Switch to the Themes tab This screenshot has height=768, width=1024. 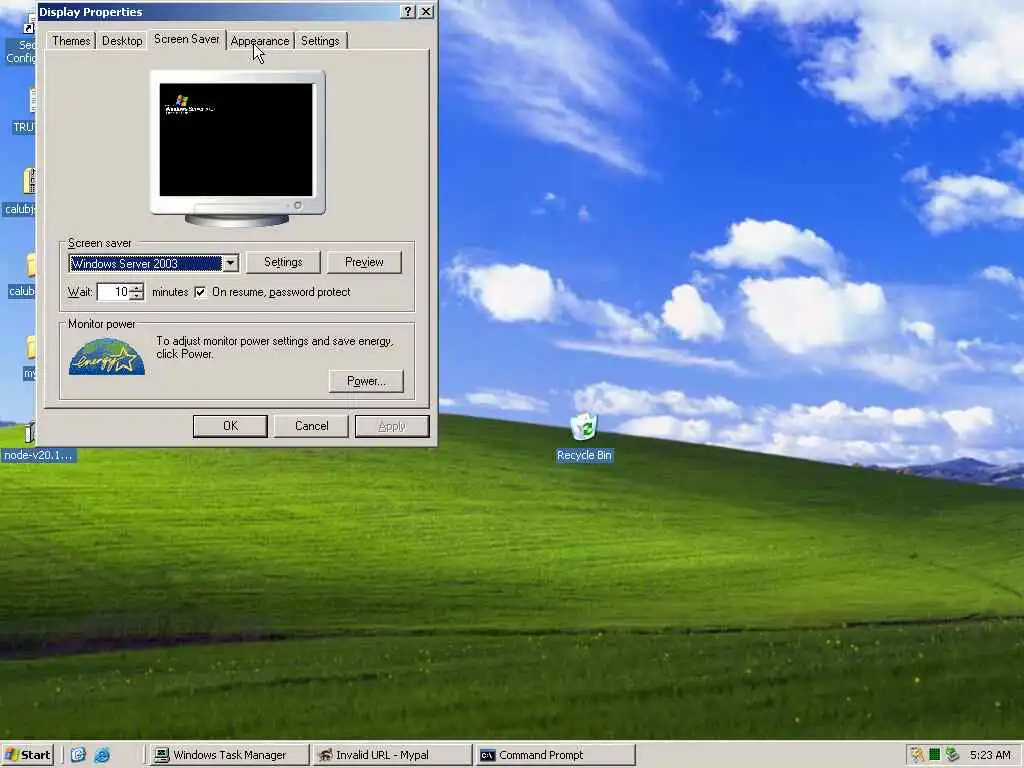pyautogui.click(x=71, y=40)
